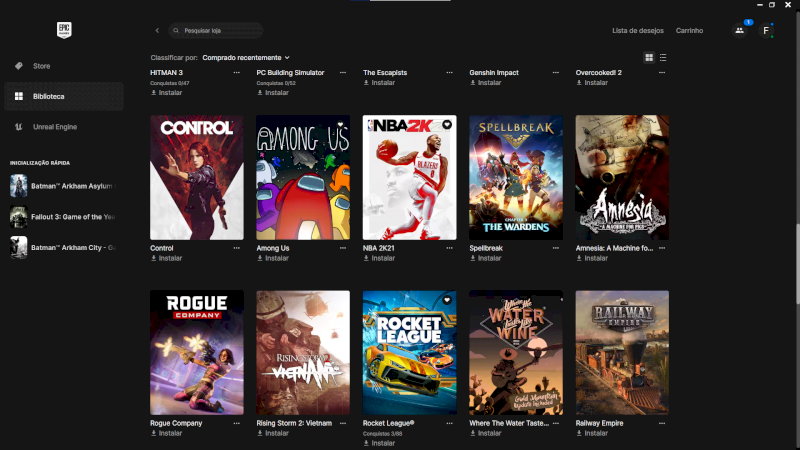The image size is (800, 450).
Task: Launch Batman Arkham Asylum from quick launch
Action: (x=63, y=186)
